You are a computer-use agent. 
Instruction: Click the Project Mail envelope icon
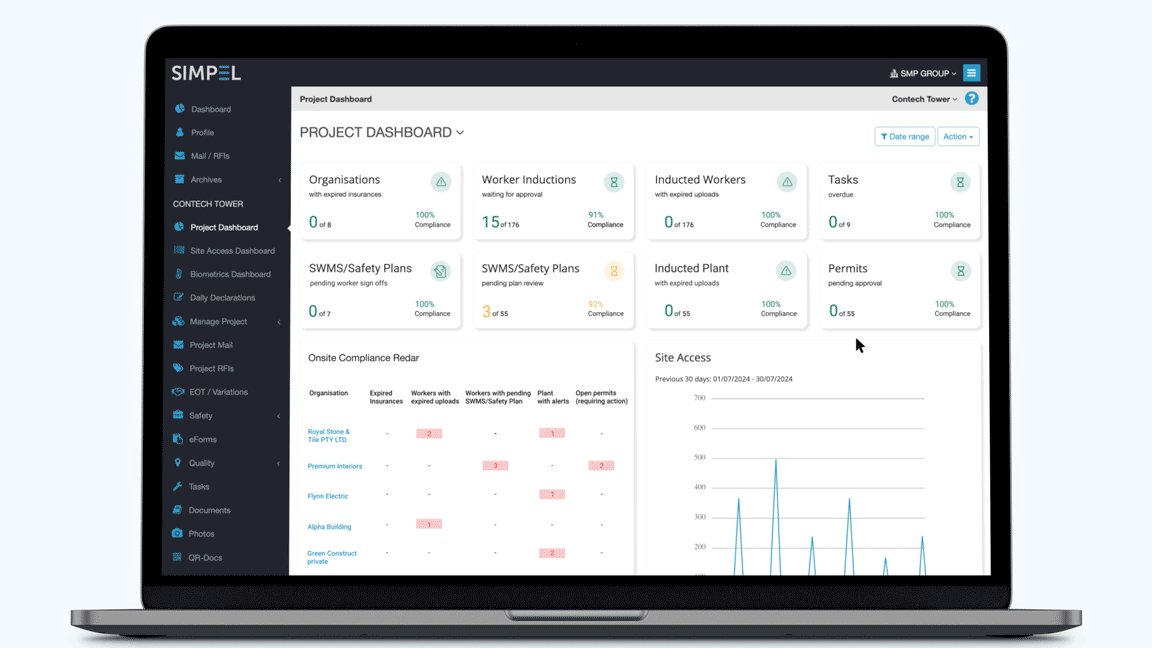(x=178, y=344)
